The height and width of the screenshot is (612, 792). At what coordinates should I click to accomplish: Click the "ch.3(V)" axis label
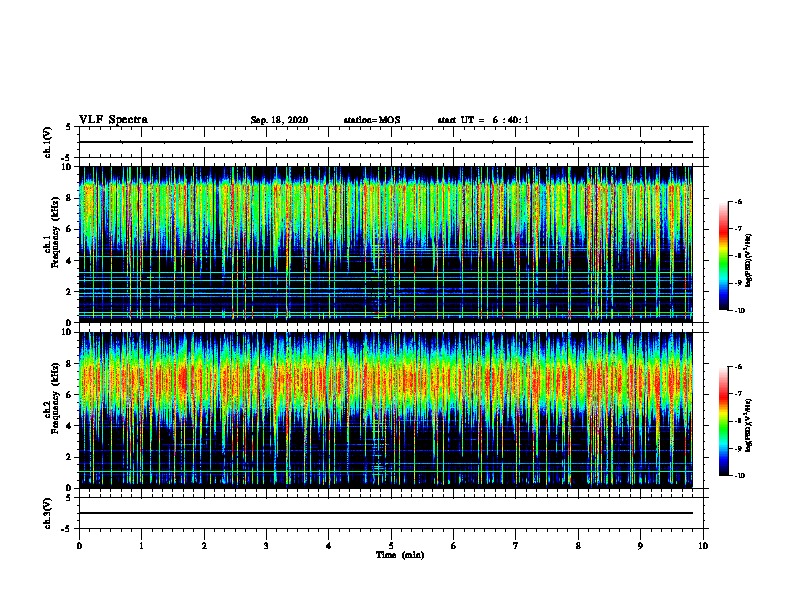tap(47, 513)
